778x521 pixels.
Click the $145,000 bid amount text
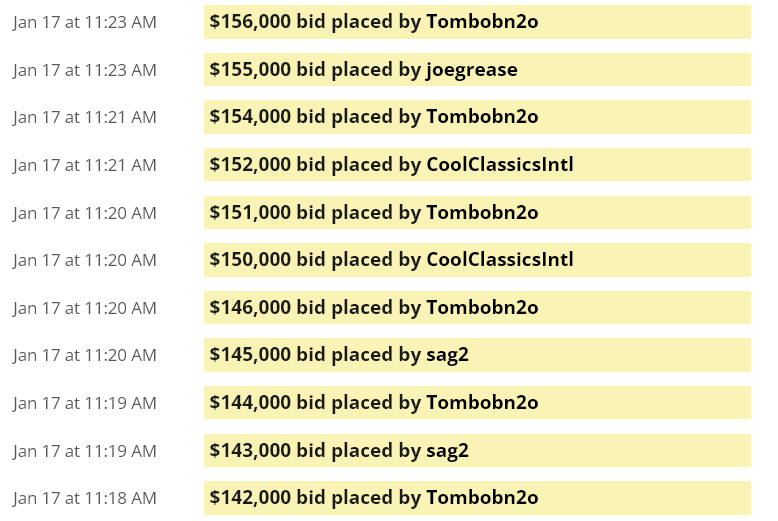tap(250, 355)
